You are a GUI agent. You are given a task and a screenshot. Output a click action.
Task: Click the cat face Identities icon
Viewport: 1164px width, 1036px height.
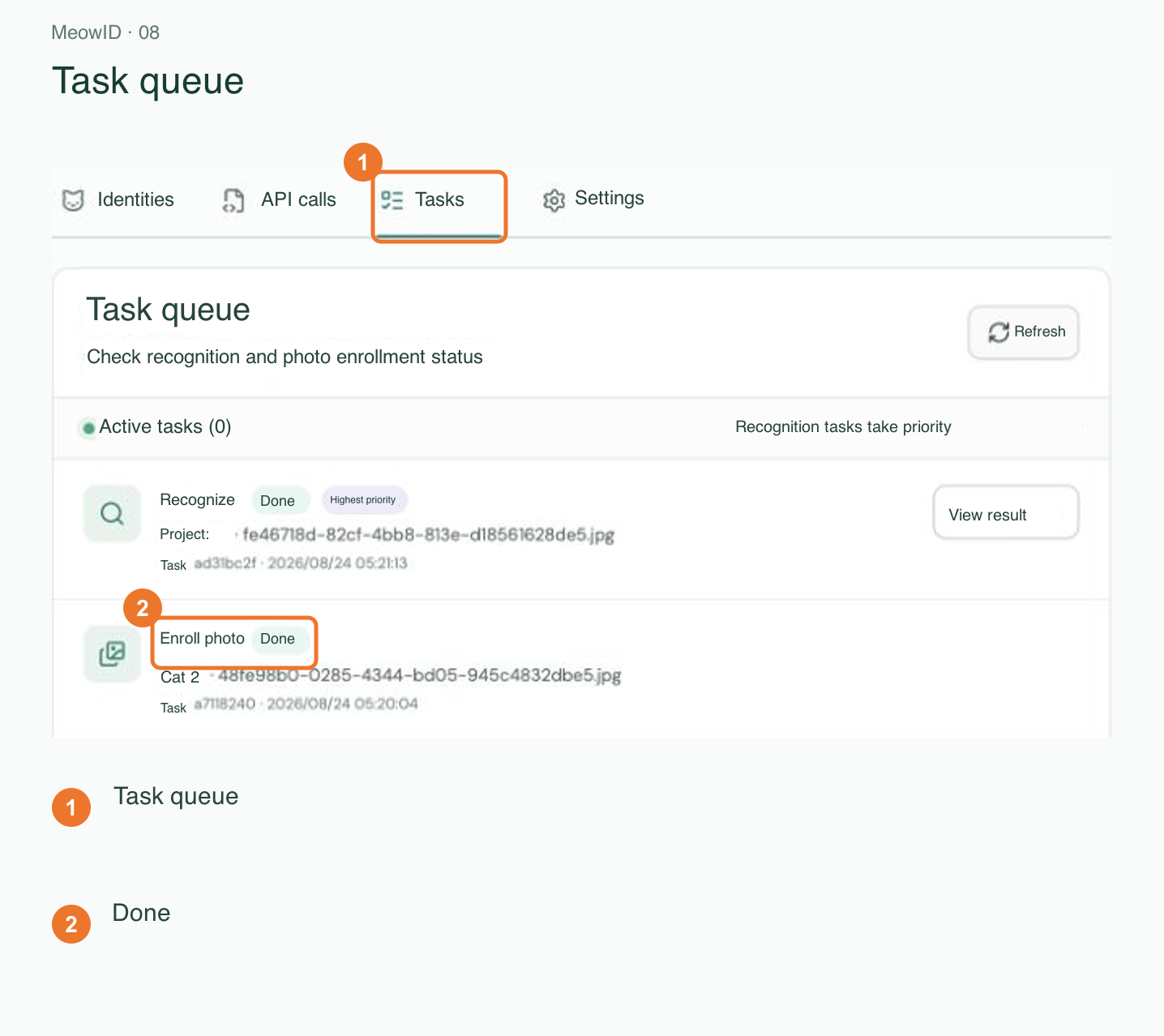(74, 199)
